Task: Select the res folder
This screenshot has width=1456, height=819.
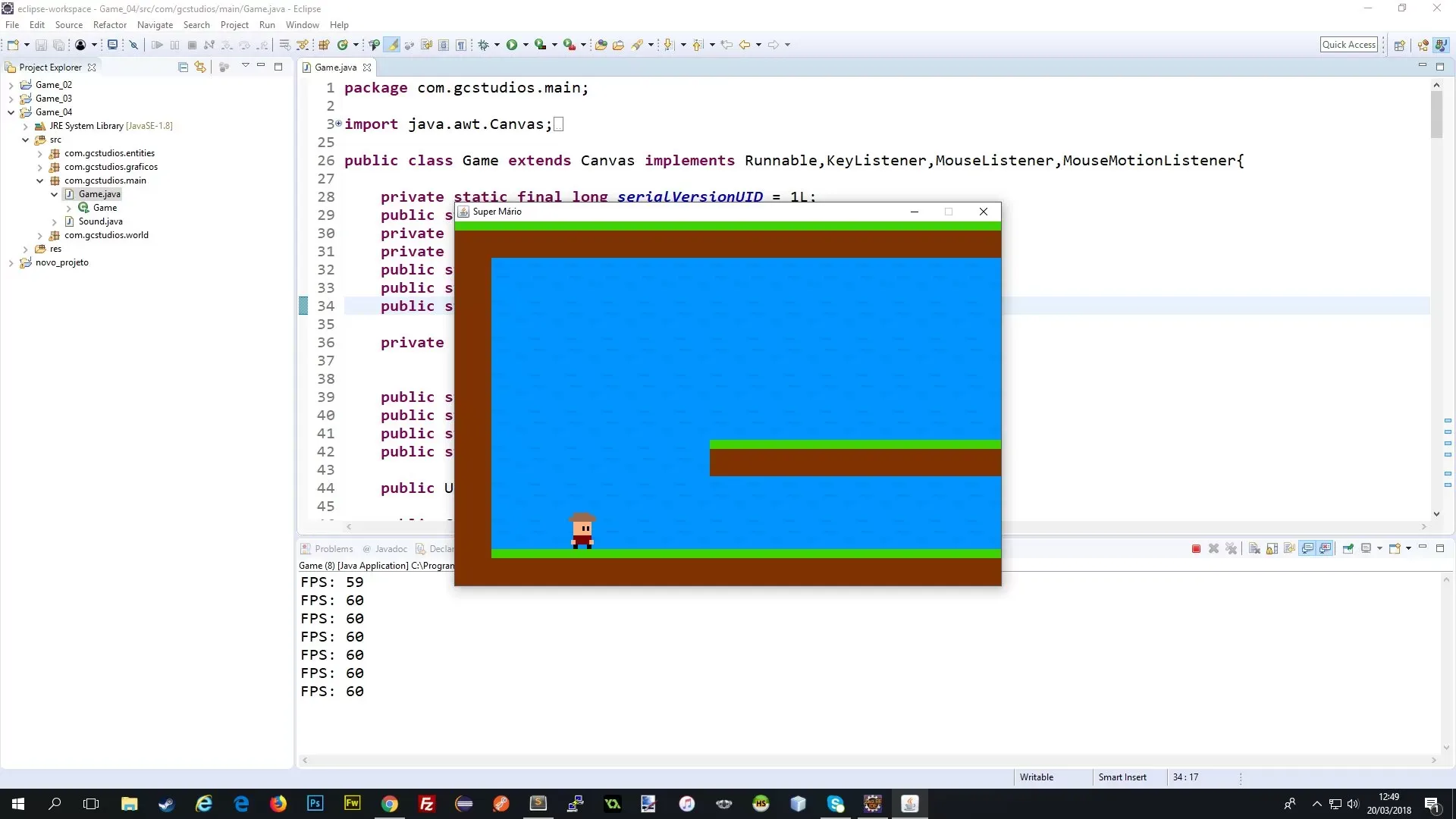Action: (55, 249)
